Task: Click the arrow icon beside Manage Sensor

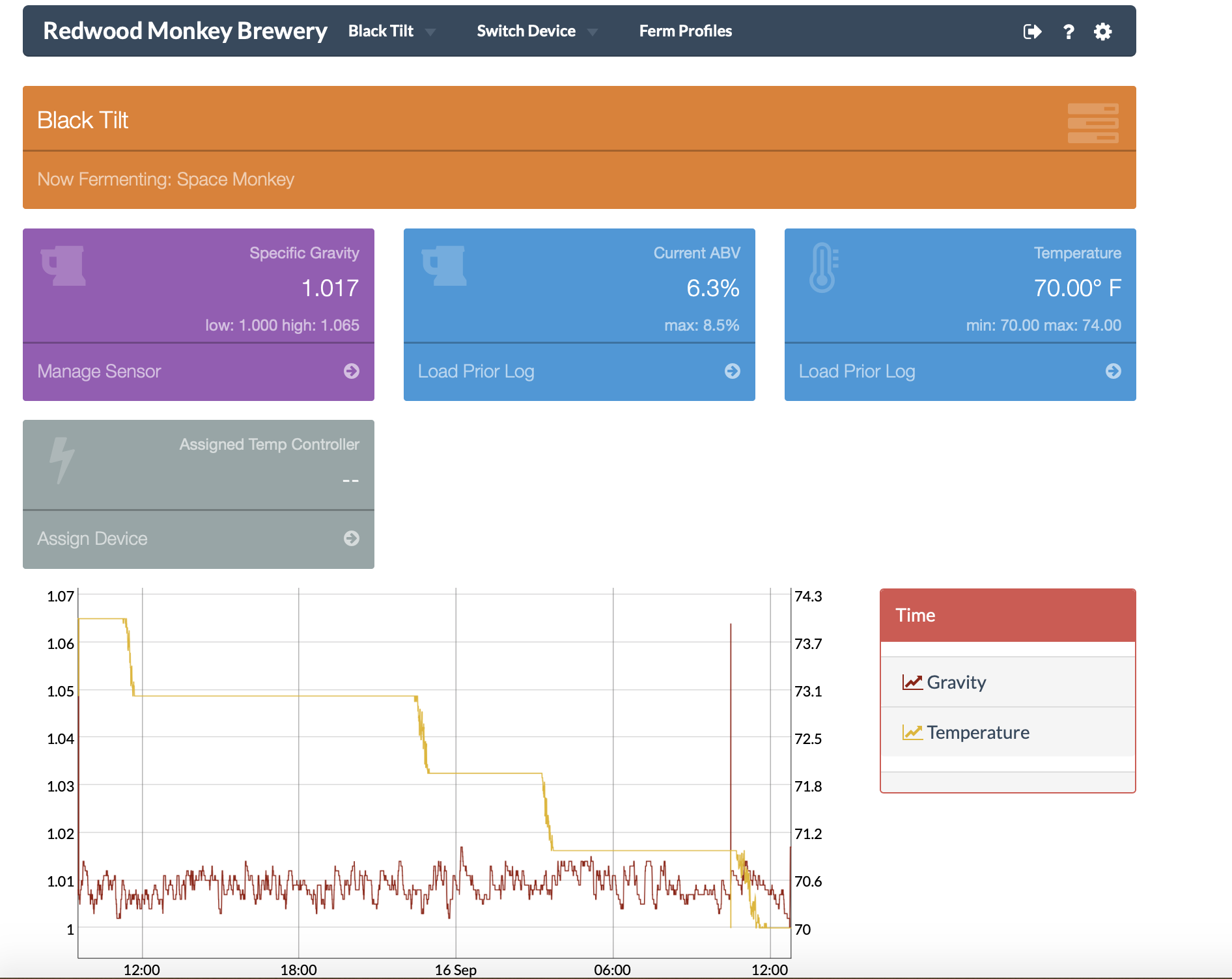Action: point(352,371)
